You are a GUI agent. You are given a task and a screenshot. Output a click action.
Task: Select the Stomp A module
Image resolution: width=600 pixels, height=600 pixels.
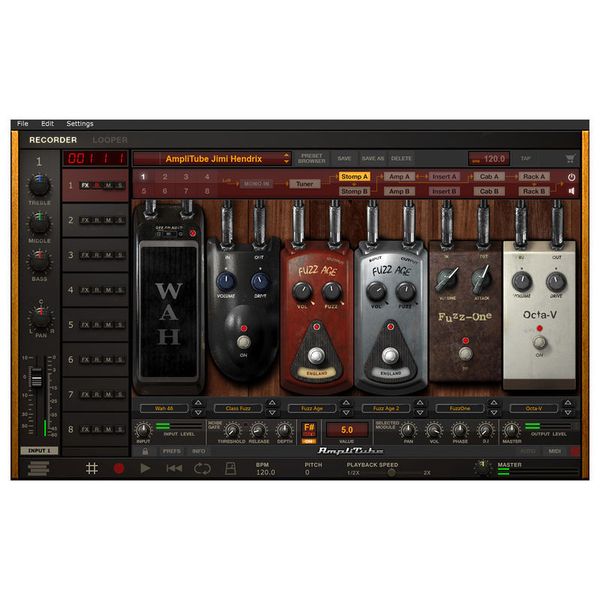click(354, 177)
